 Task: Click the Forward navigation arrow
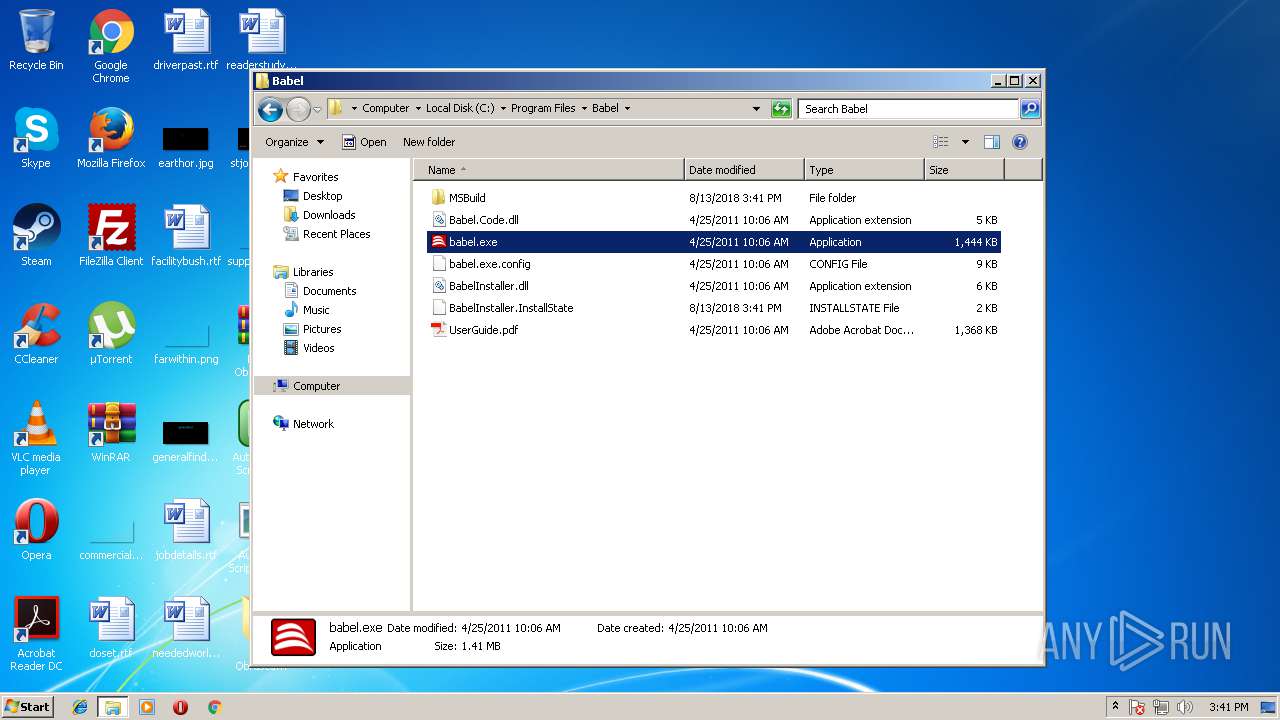pyautogui.click(x=298, y=109)
